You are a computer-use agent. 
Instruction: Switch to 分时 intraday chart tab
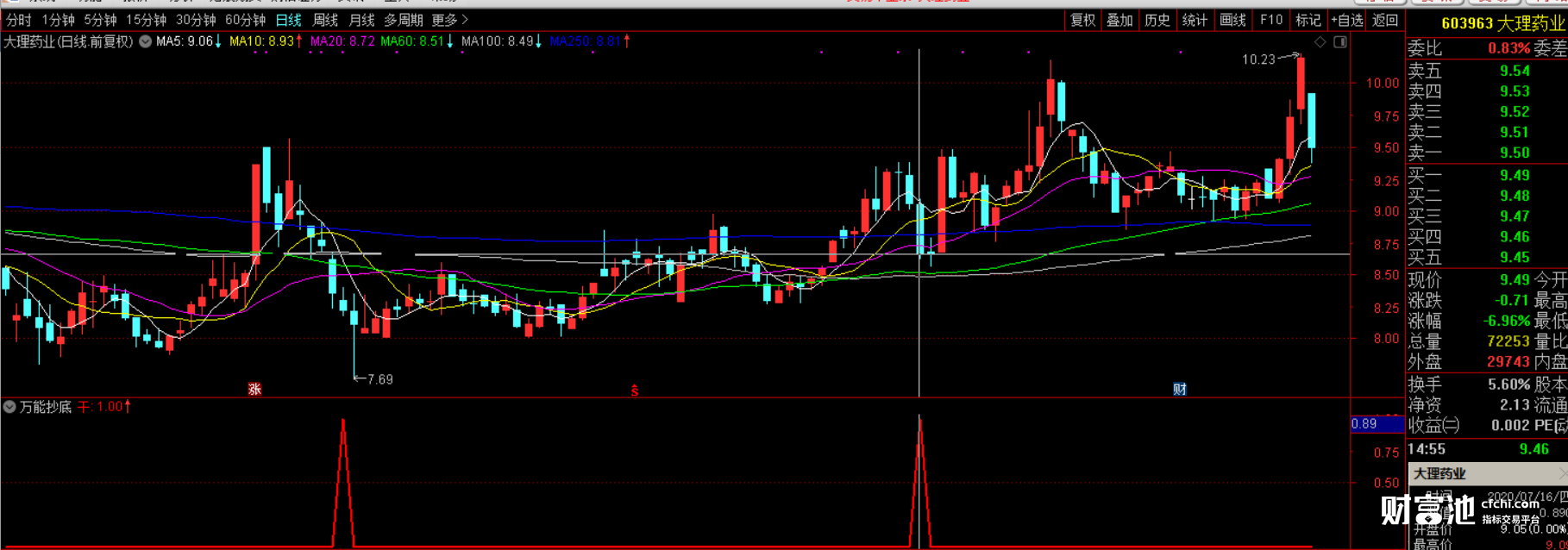tap(18, 20)
